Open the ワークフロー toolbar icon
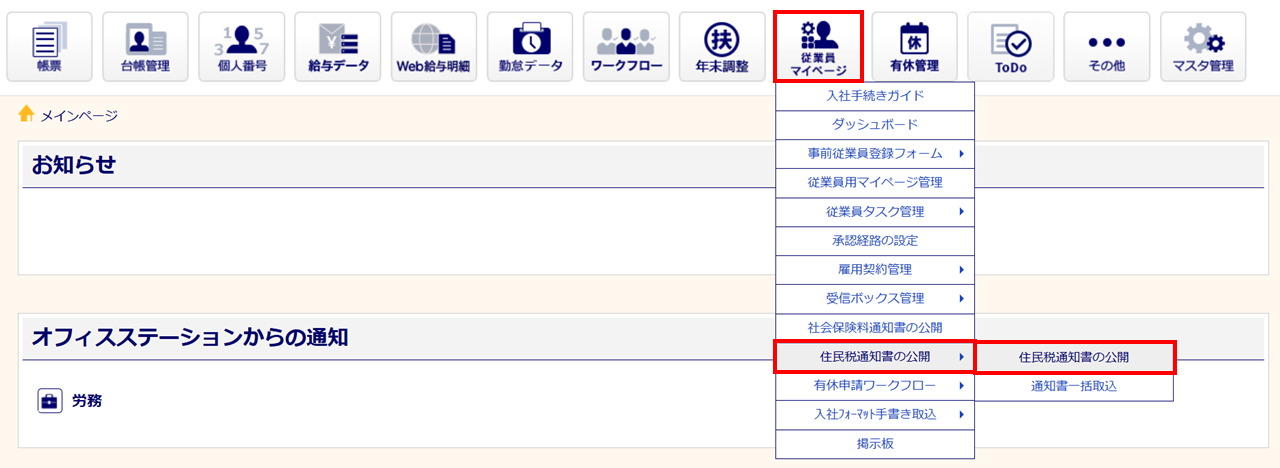Screen dimensions: 1280x468 [x=625, y=47]
